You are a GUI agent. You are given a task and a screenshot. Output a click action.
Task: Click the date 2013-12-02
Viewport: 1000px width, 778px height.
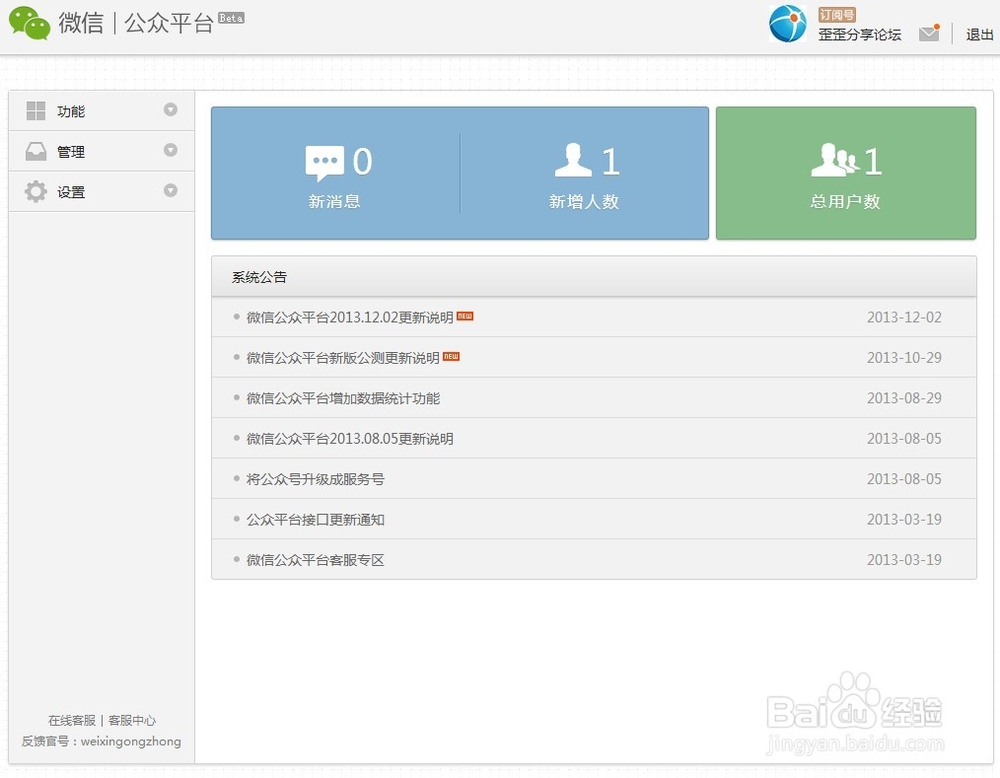[x=904, y=317]
